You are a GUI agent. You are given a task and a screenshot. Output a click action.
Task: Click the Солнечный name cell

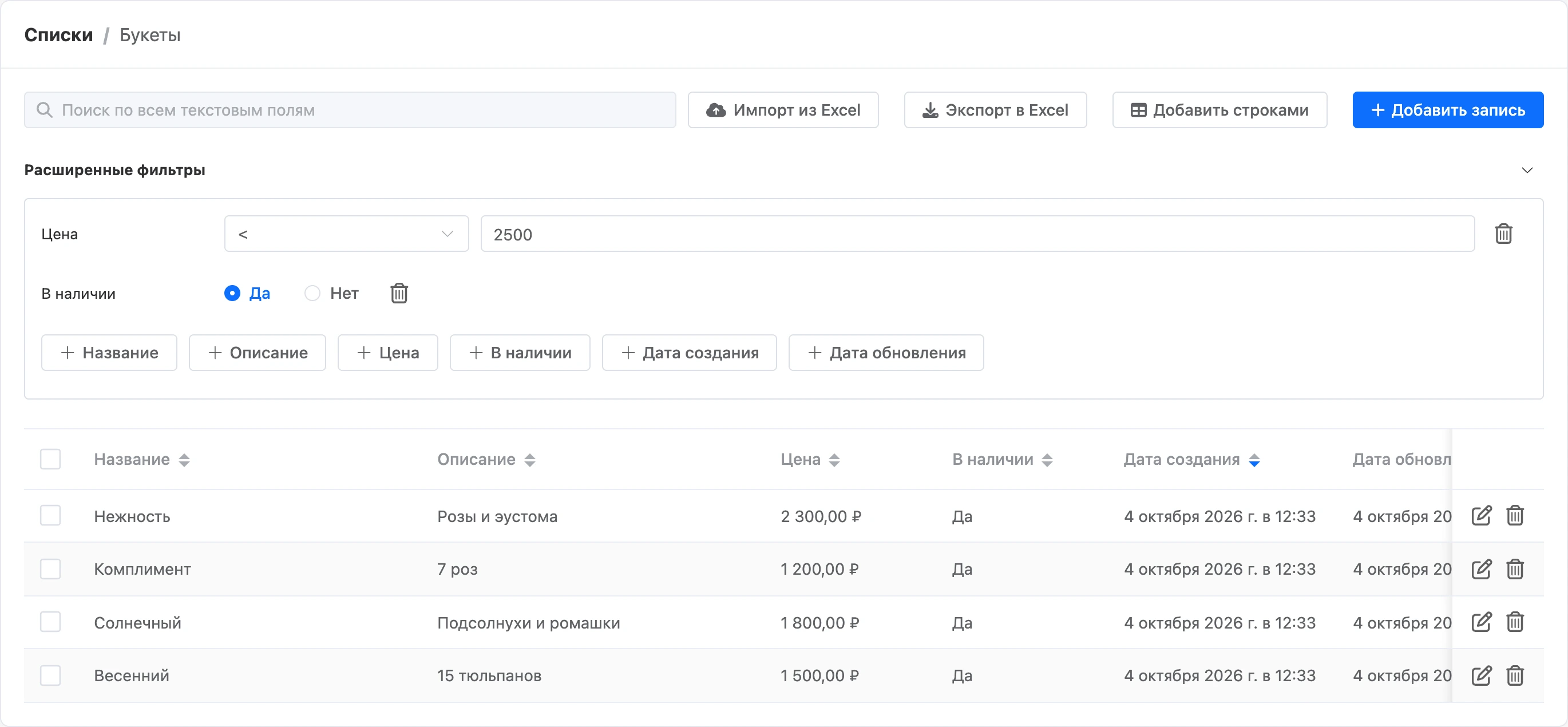point(137,623)
